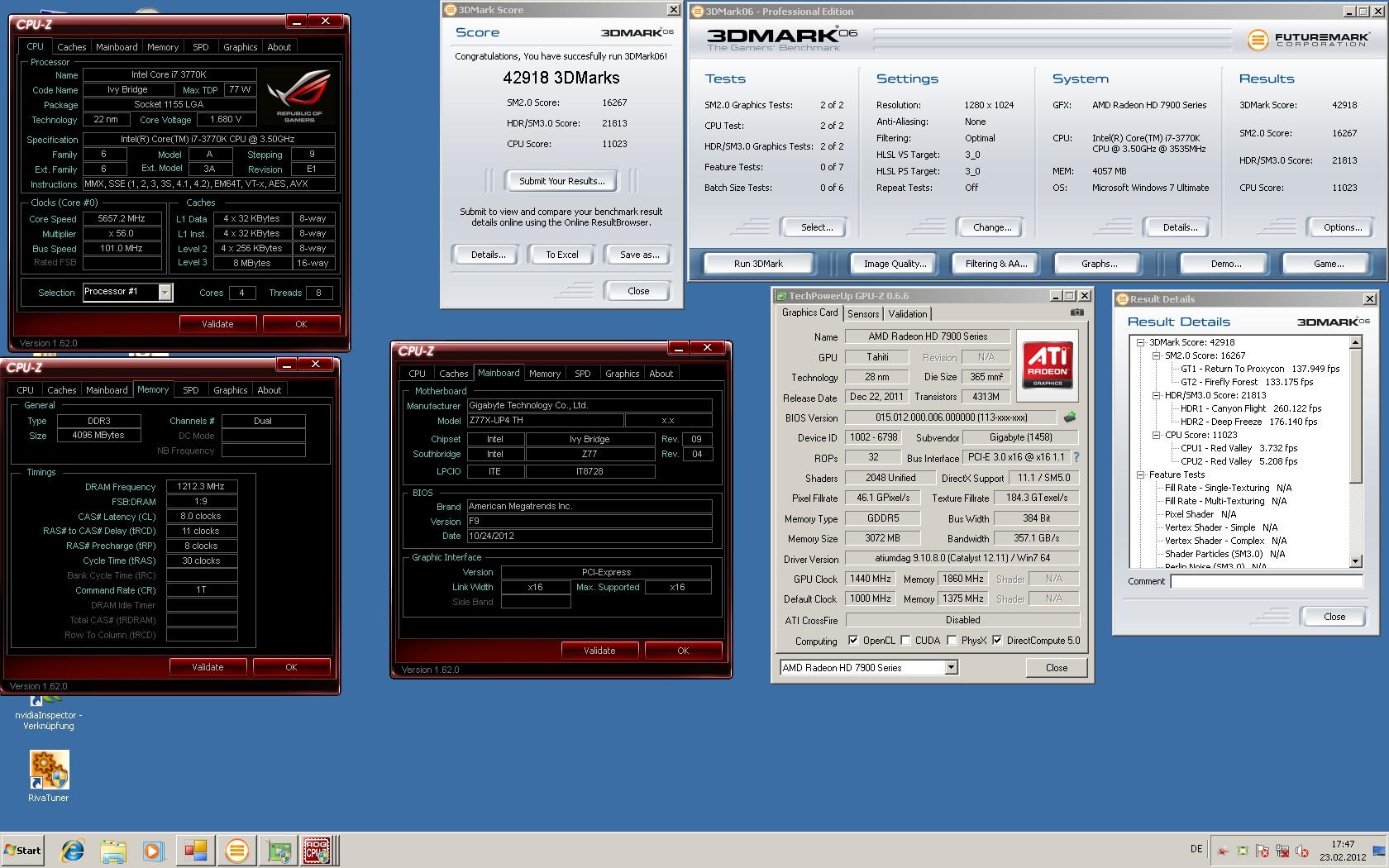This screenshot has height=868, width=1389.
Task: Click the green tray icon
Action: pos(1243,850)
